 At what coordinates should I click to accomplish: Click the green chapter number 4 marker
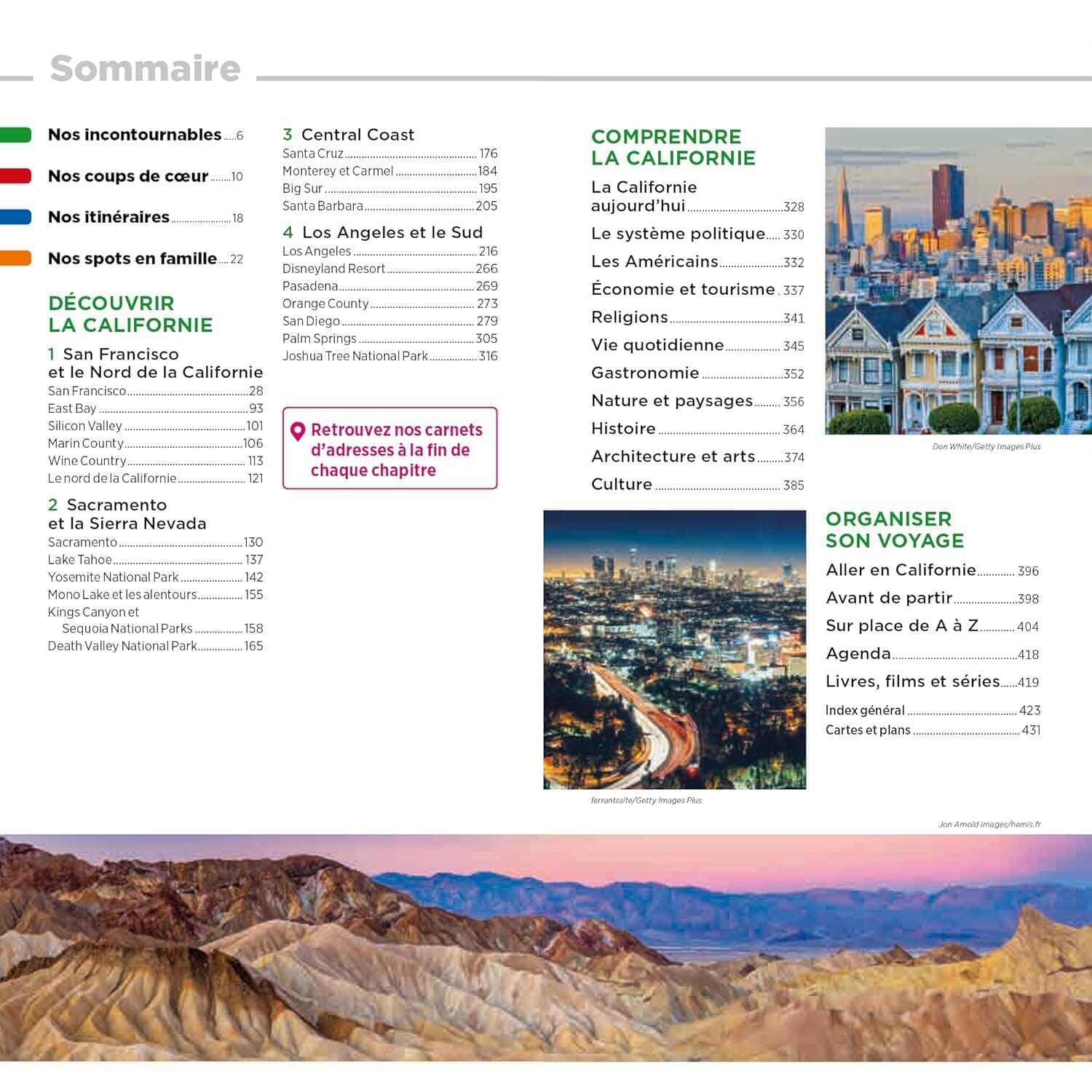coord(288,232)
